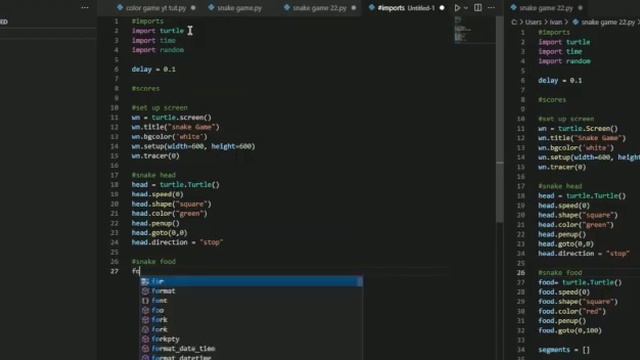Screen dimensions: 640x360
Task: Select the #imports Untitled-1 tab
Action: (x=406, y=8)
